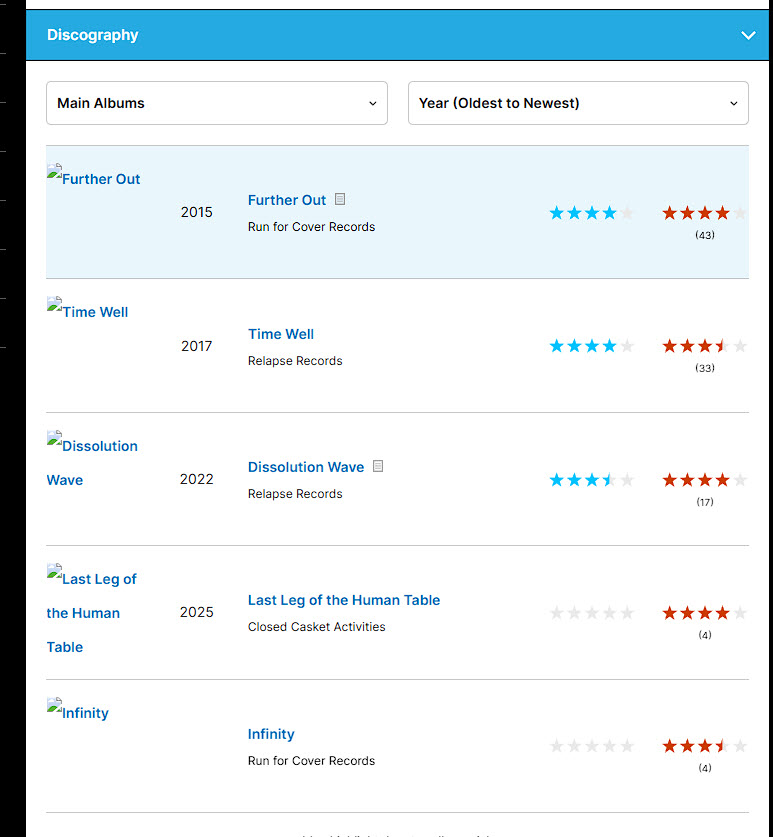Collapse the Discography section chevron
This screenshot has height=837, width=773.
pyautogui.click(x=748, y=35)
